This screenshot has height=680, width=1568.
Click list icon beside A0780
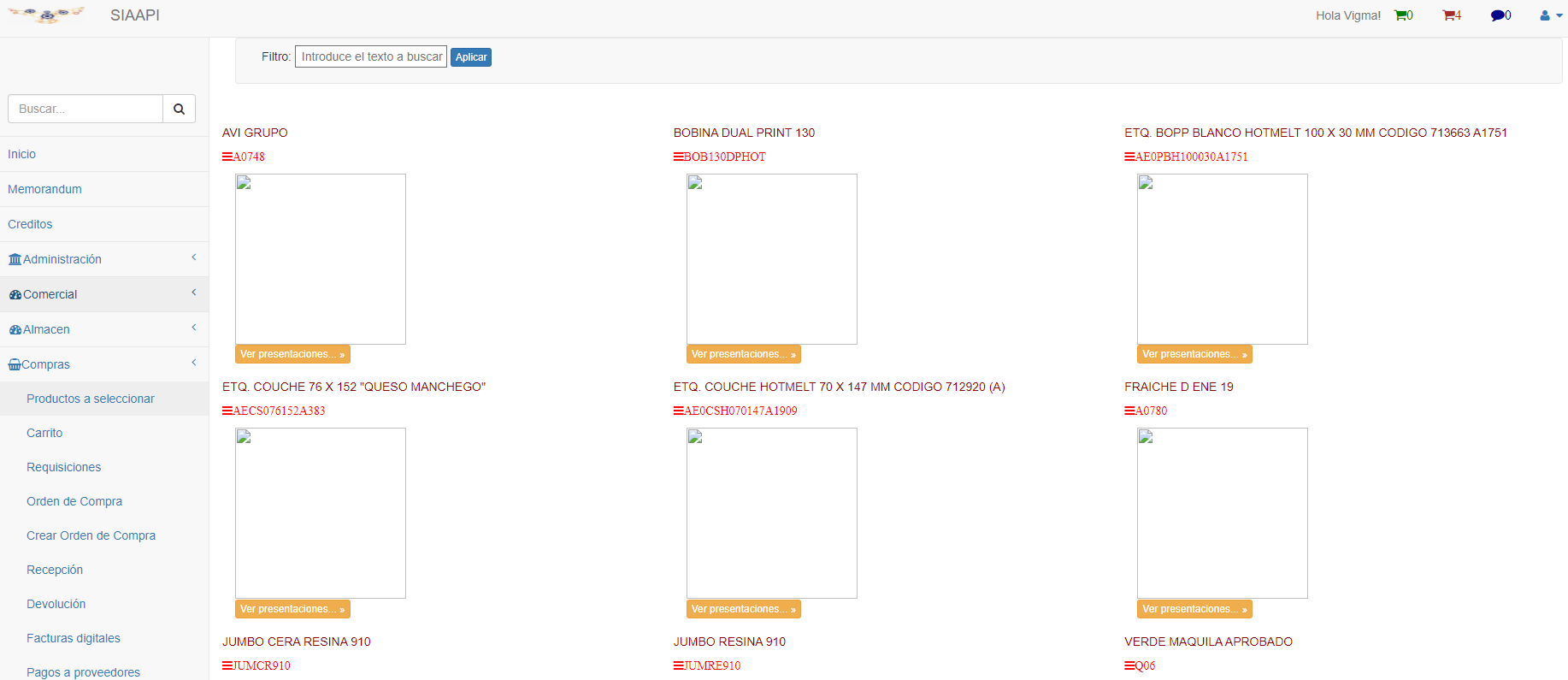(x=1129, y=411)
